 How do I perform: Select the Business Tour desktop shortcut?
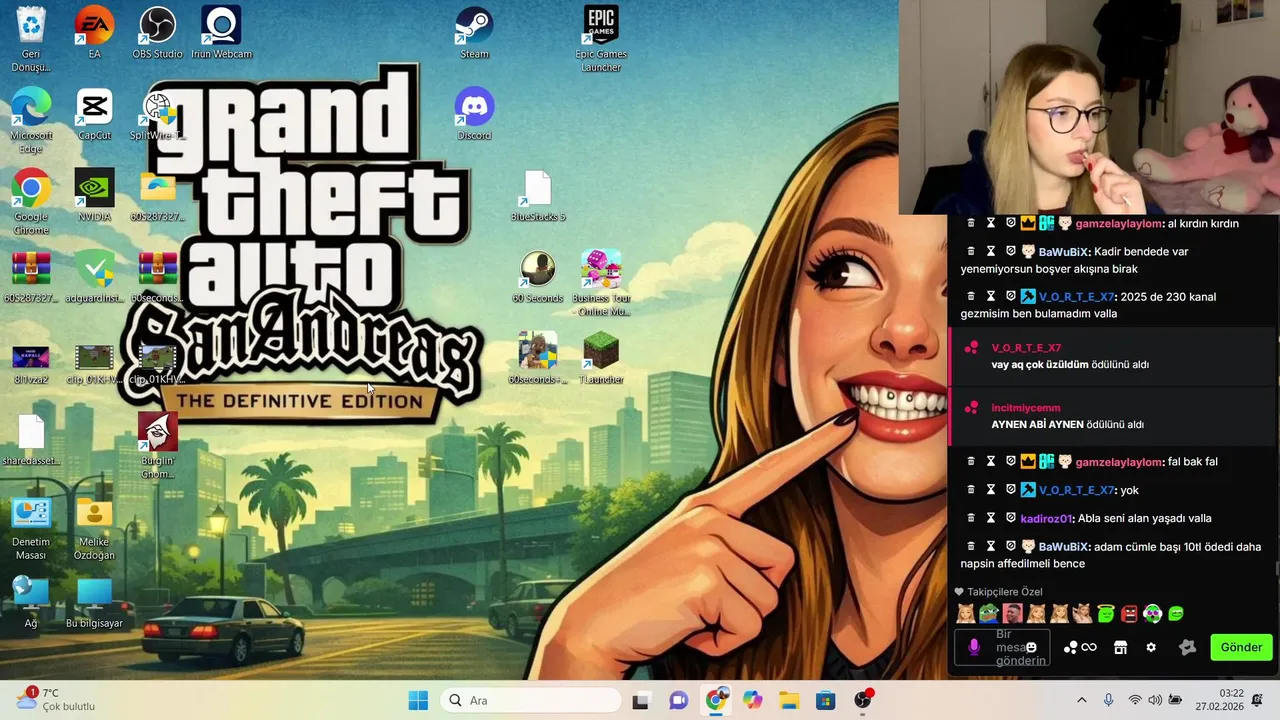(x=601, y=283)
